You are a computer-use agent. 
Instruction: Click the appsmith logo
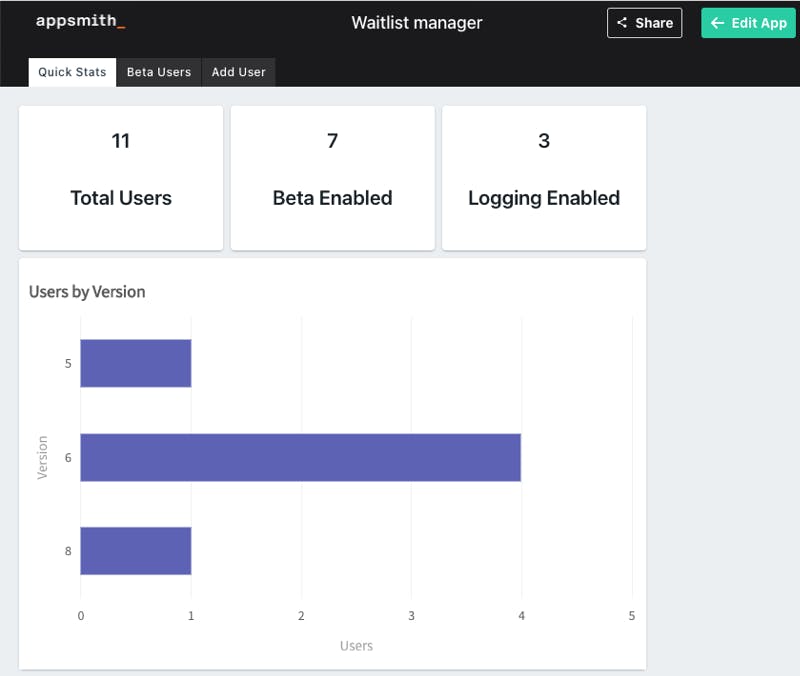tap(80, 21)
